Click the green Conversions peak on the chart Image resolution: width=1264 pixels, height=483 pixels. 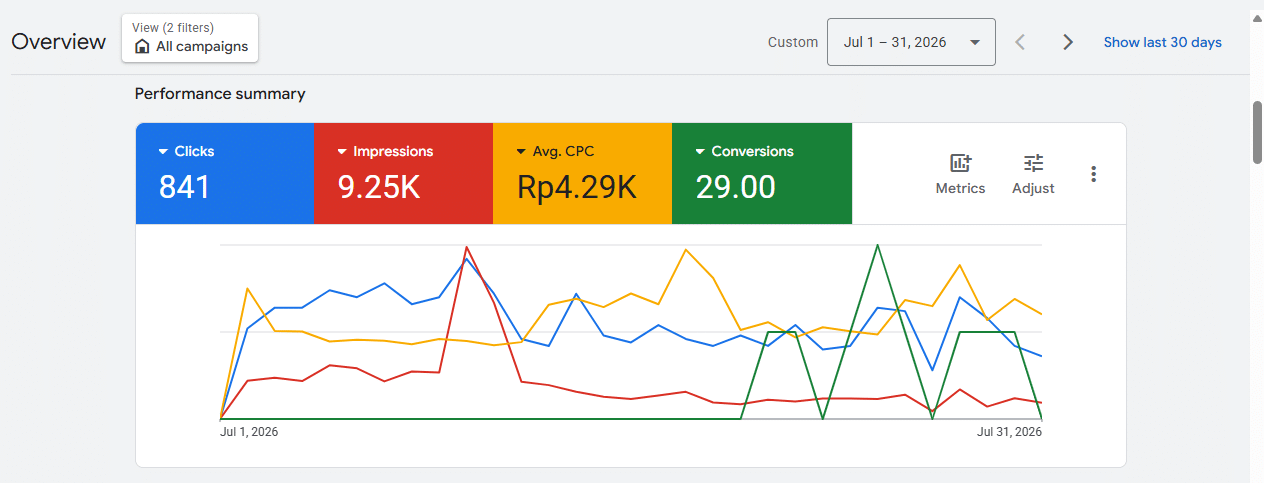click(877, 245)
